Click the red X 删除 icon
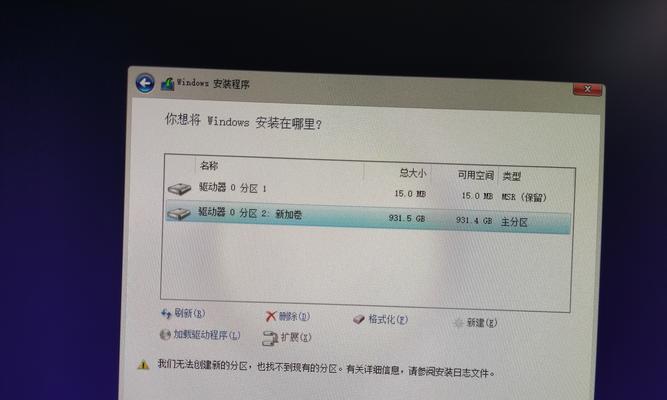This screenshot has width=667, height=400. click(271, 316)
